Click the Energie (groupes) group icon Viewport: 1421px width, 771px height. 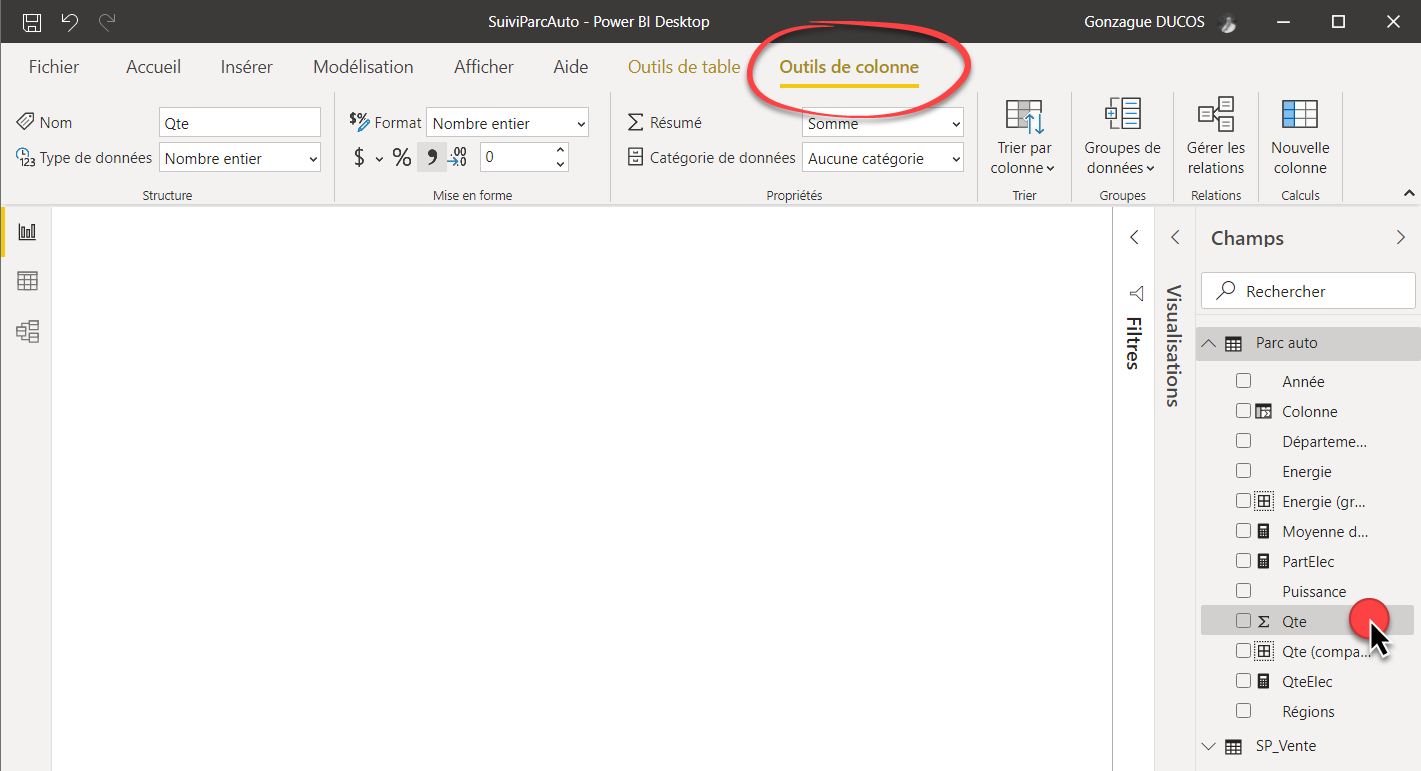pyautogui.click(x=1263, y=501)
